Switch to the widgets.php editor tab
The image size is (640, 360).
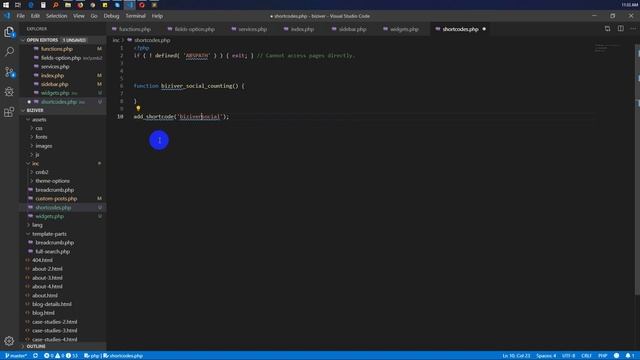(404, 29)
